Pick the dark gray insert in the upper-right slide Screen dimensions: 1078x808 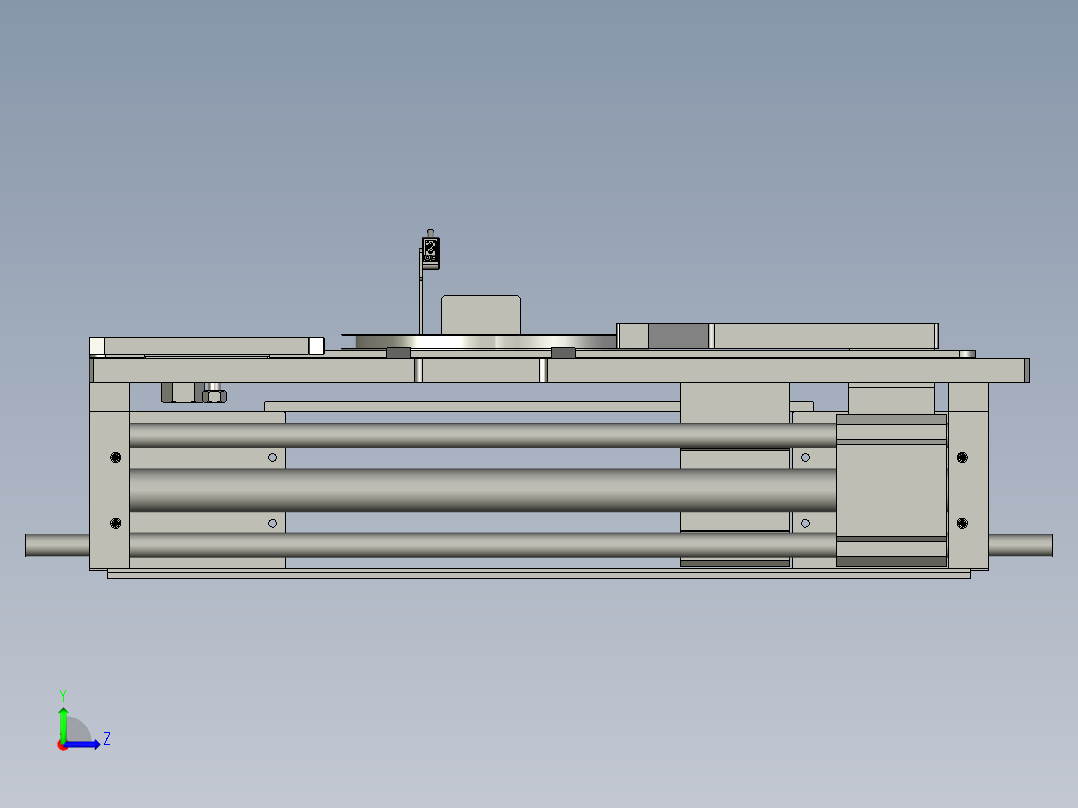(679, 336)
